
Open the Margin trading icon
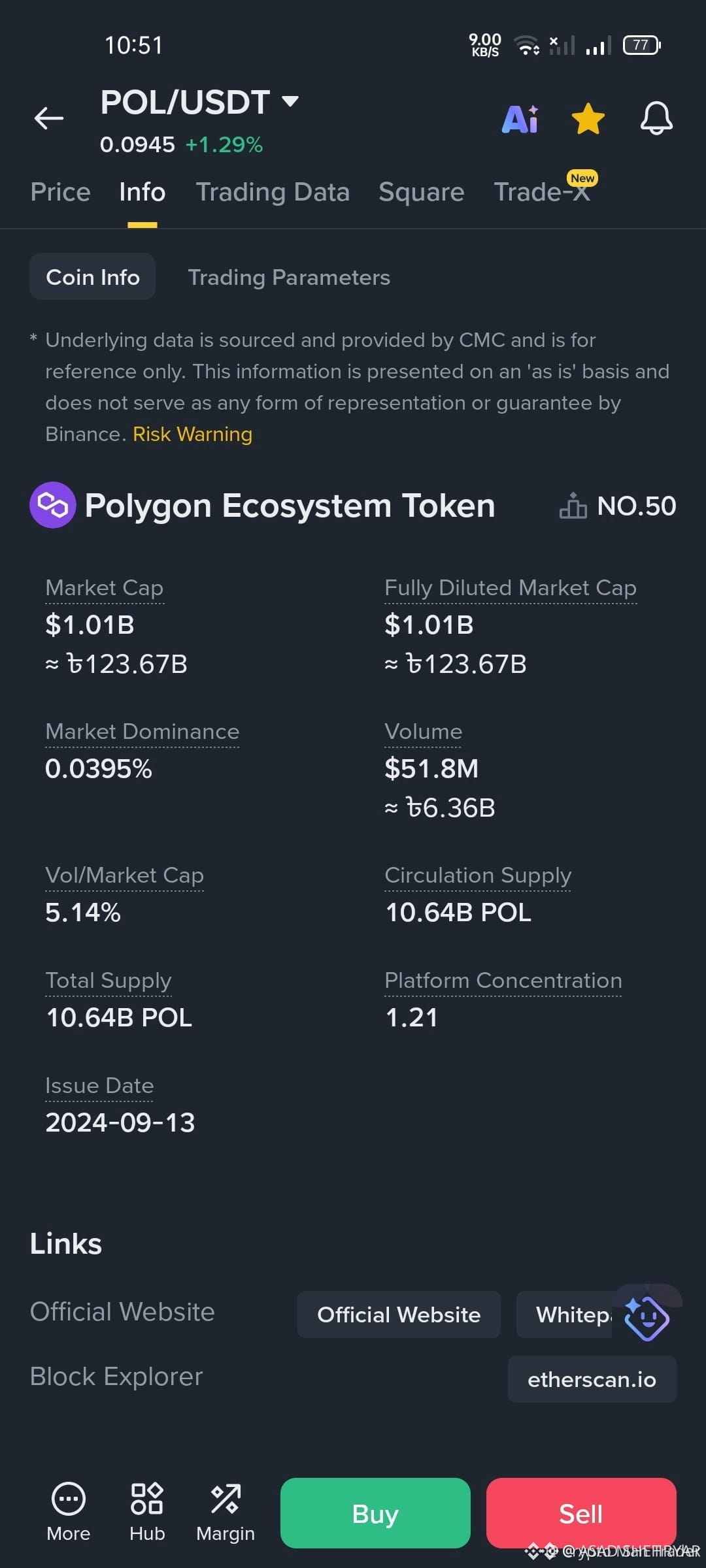click(226, 1499)
